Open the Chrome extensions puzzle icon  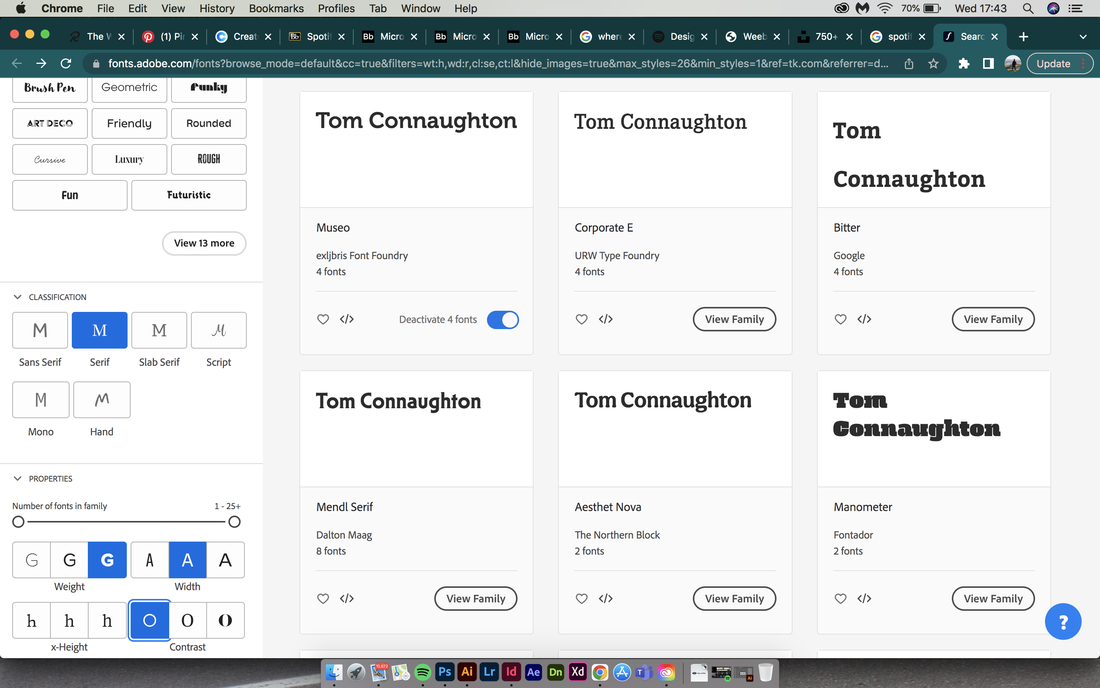(963, 63)
